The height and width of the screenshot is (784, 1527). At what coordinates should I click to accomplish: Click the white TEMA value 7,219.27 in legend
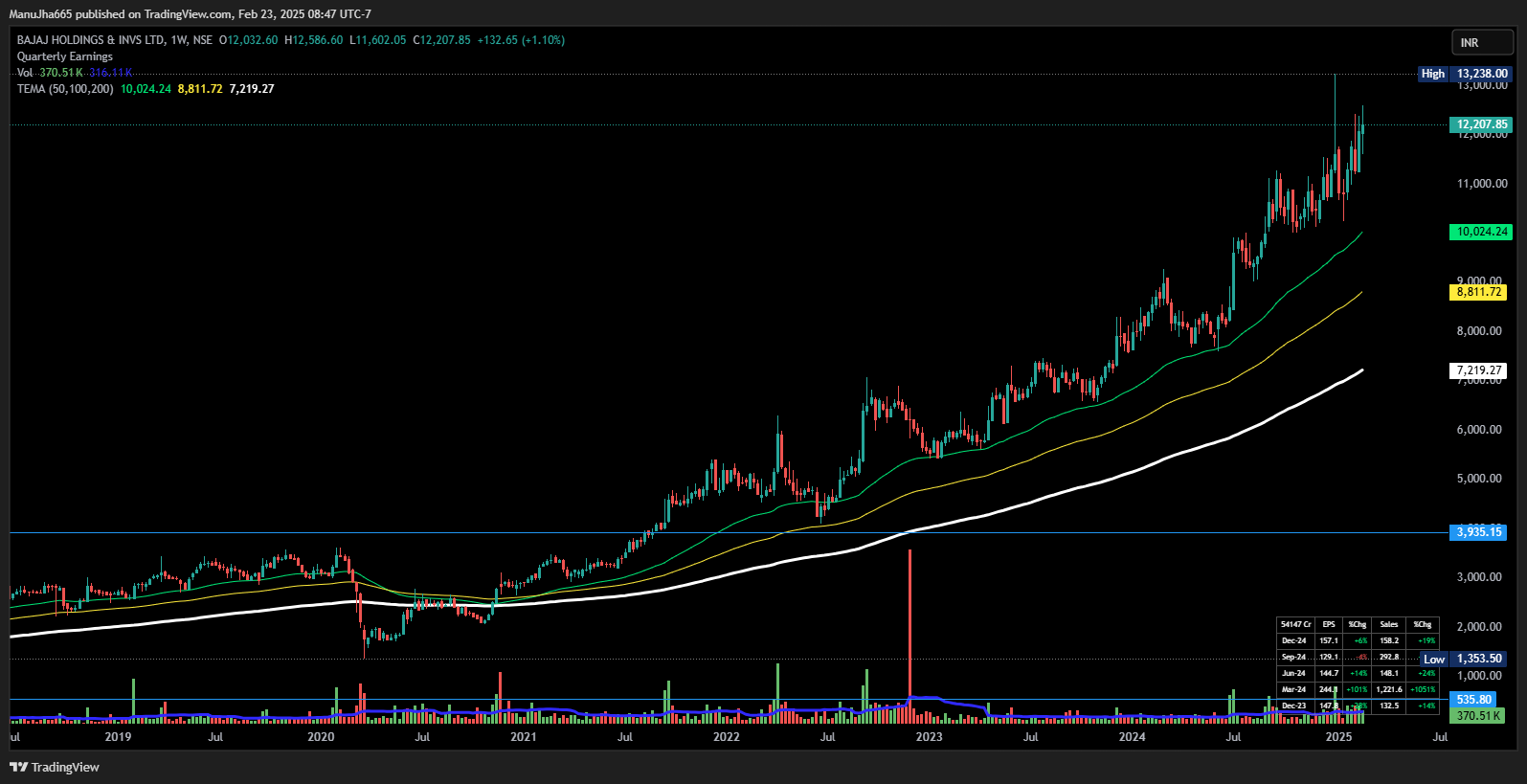(252, 89)
